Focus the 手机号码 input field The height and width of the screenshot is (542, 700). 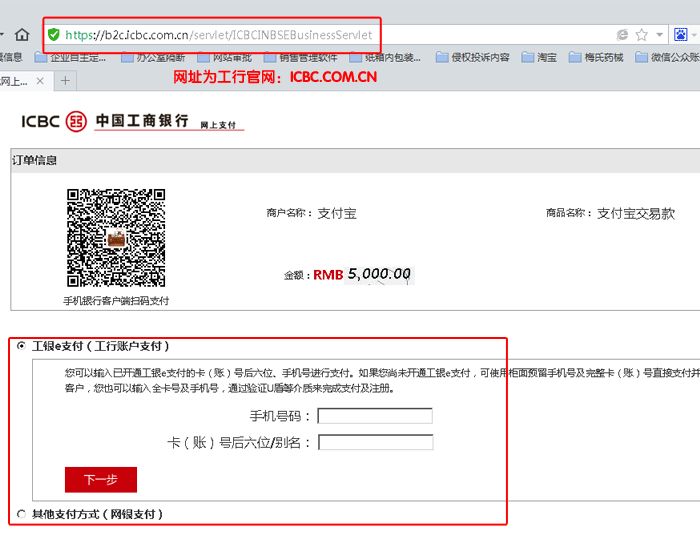(x=375, y=416)
